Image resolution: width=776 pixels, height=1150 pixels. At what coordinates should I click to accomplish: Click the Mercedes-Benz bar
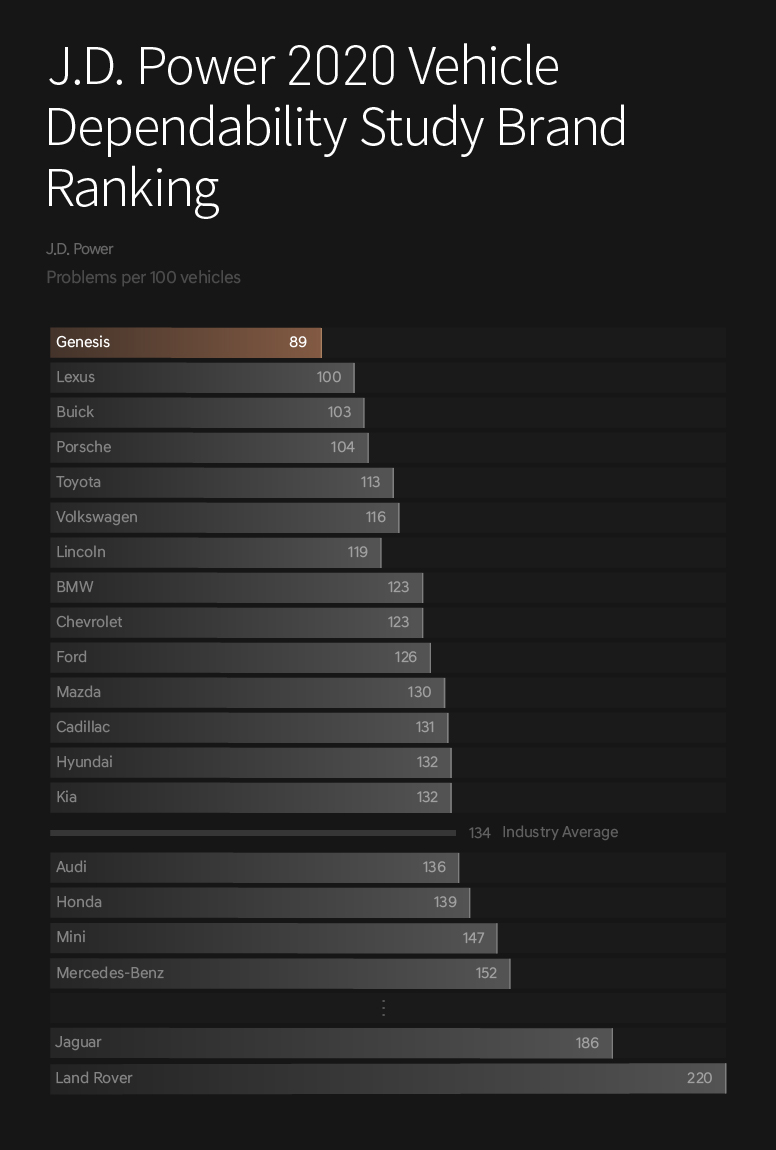point(280,973)
